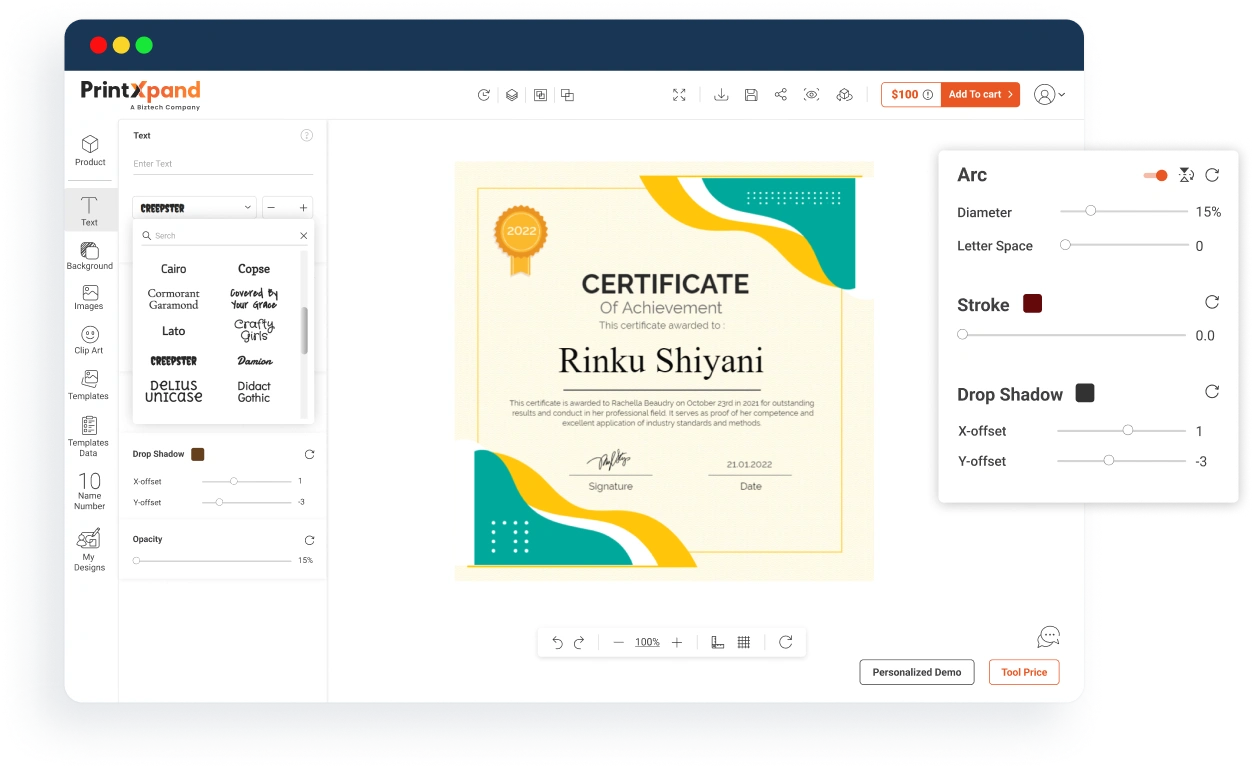Image resolution: width=1253 pixels, height=766 pixels.
Task: Click brown Drop Shadow swatch in left panel
Action: click(x=197, y=454)
